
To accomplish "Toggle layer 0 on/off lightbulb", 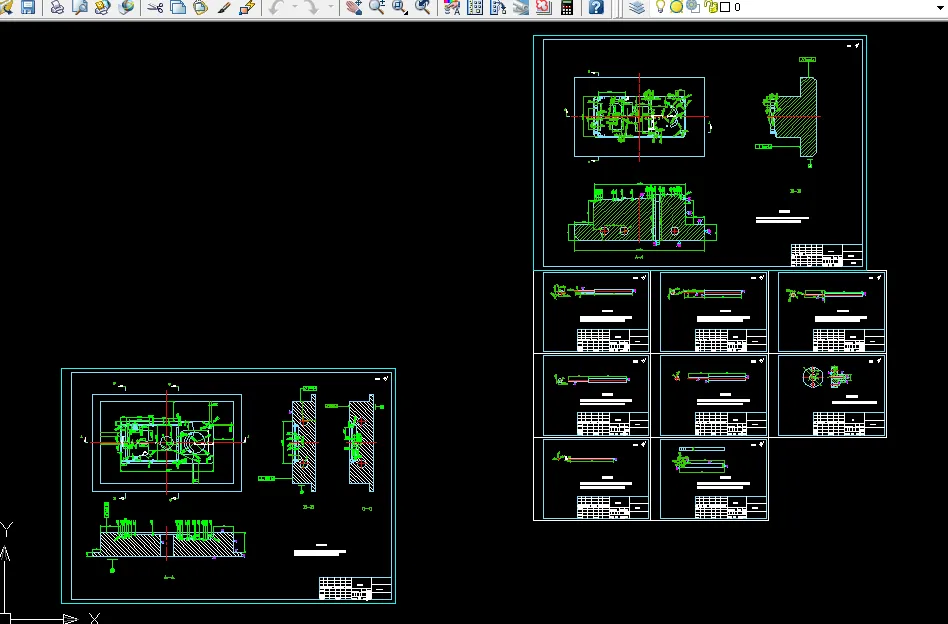I will tap(661, 7).
